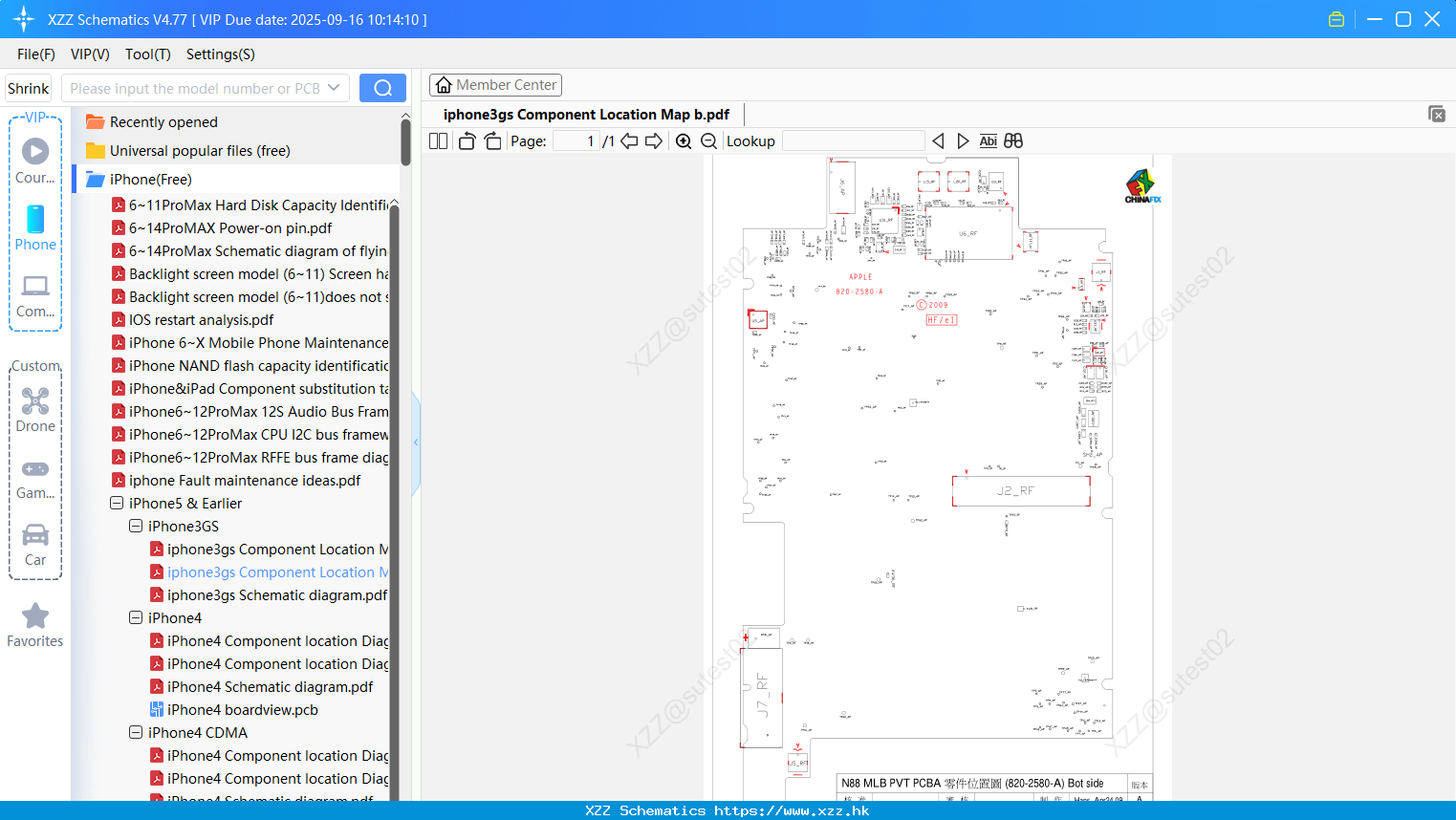Zoom in on the PDF

point(684,141)
